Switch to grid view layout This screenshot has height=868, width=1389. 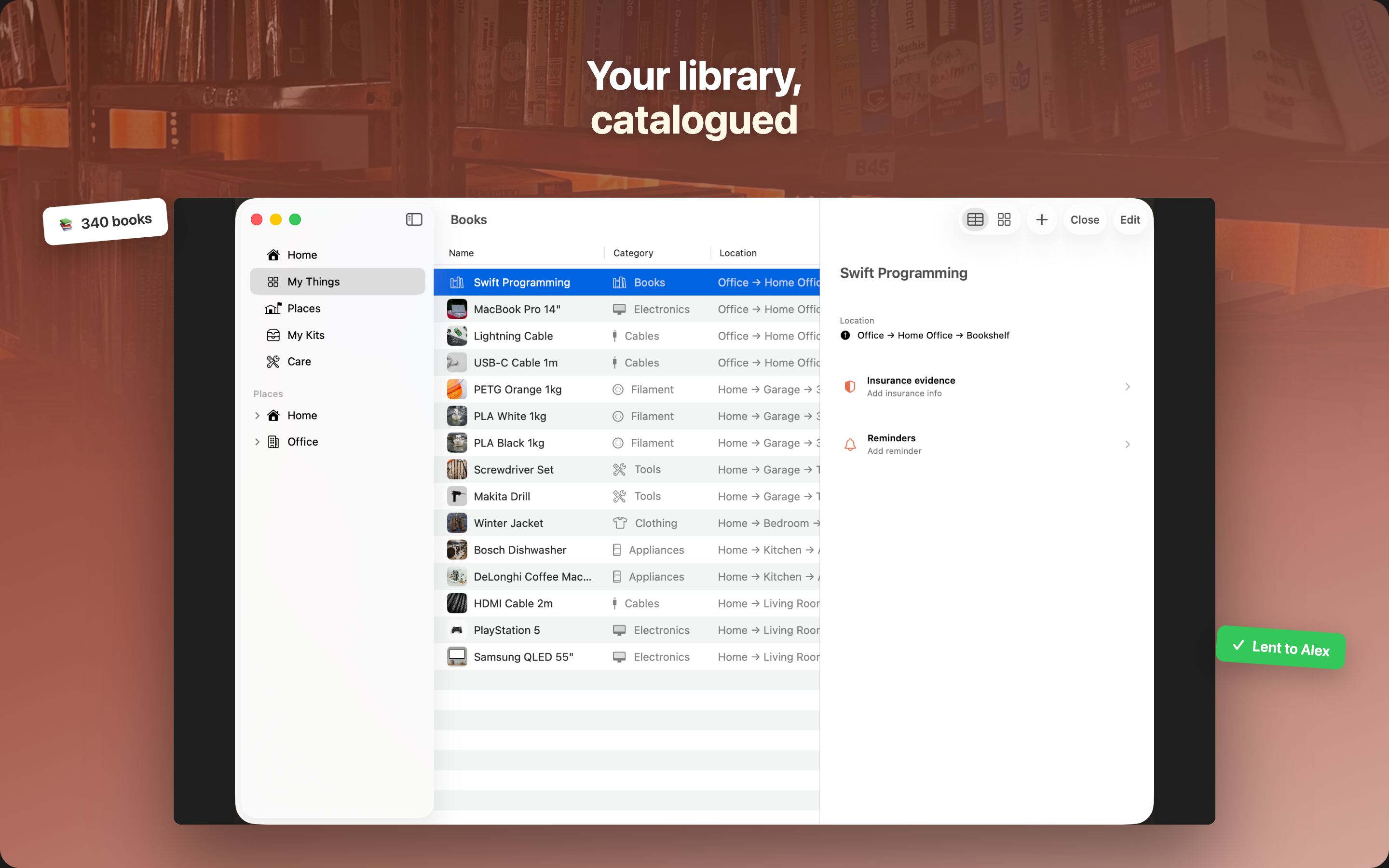click(1004, 219)
